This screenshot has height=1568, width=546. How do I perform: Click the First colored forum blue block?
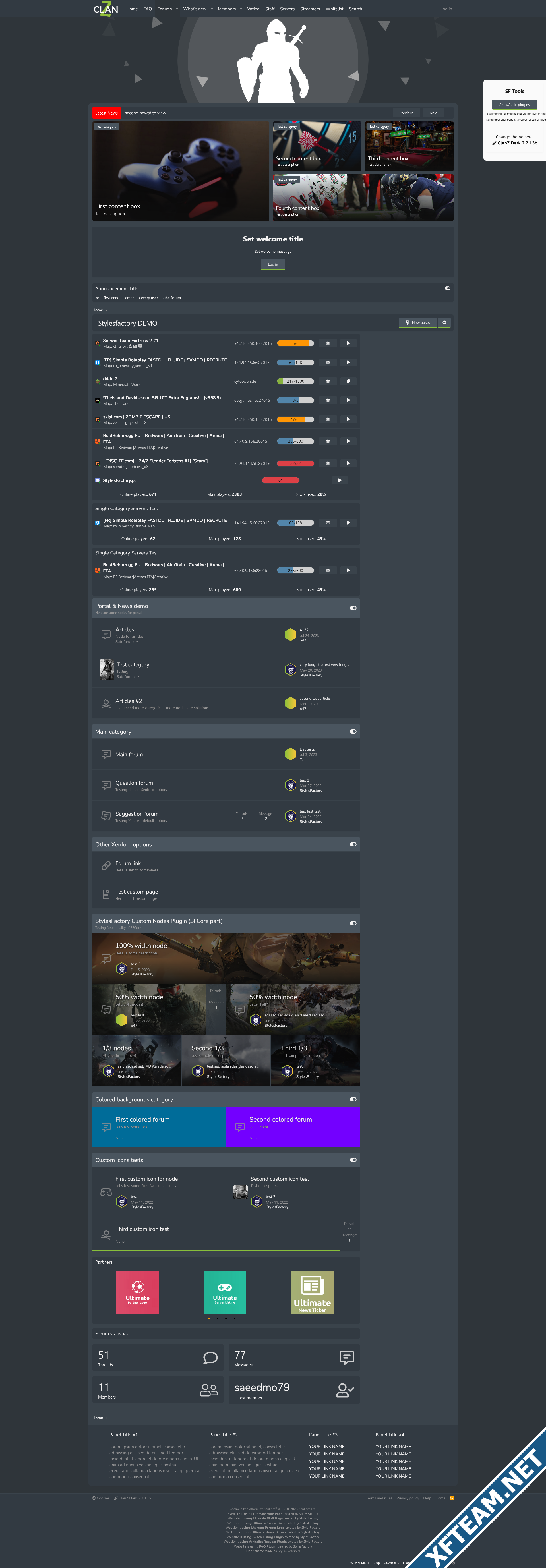pyautogui.click(x=159, y=1127)
